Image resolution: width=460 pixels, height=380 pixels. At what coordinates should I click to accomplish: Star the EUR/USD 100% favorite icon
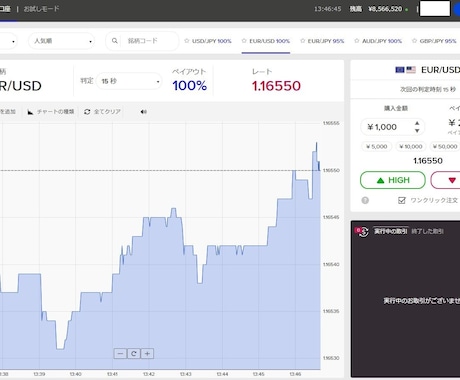pyautogui.click(x=244, y=41)
